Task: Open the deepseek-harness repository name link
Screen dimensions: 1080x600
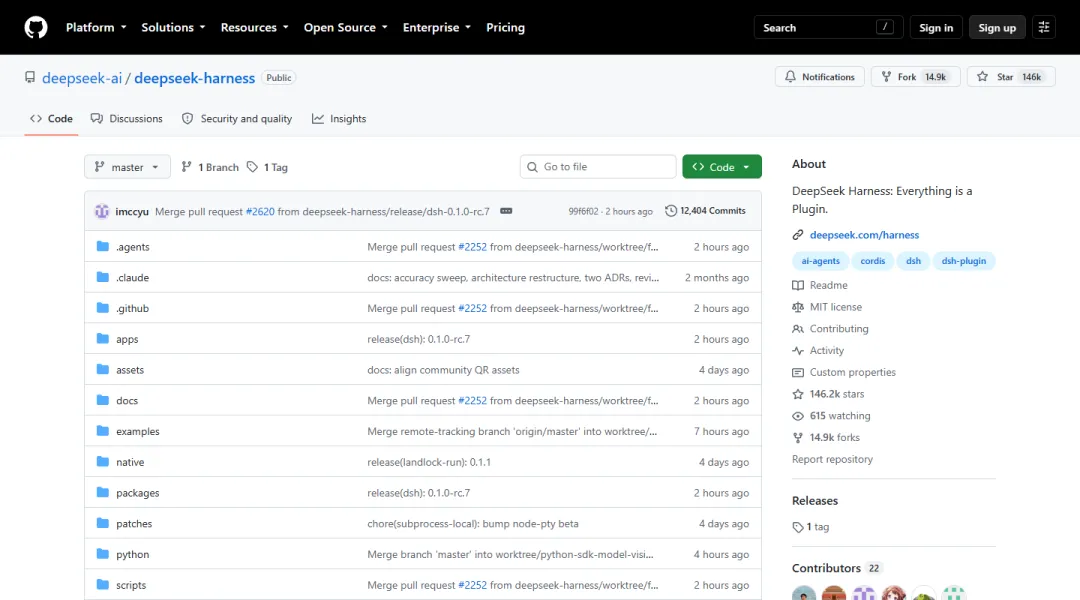Action: [194, 78]
